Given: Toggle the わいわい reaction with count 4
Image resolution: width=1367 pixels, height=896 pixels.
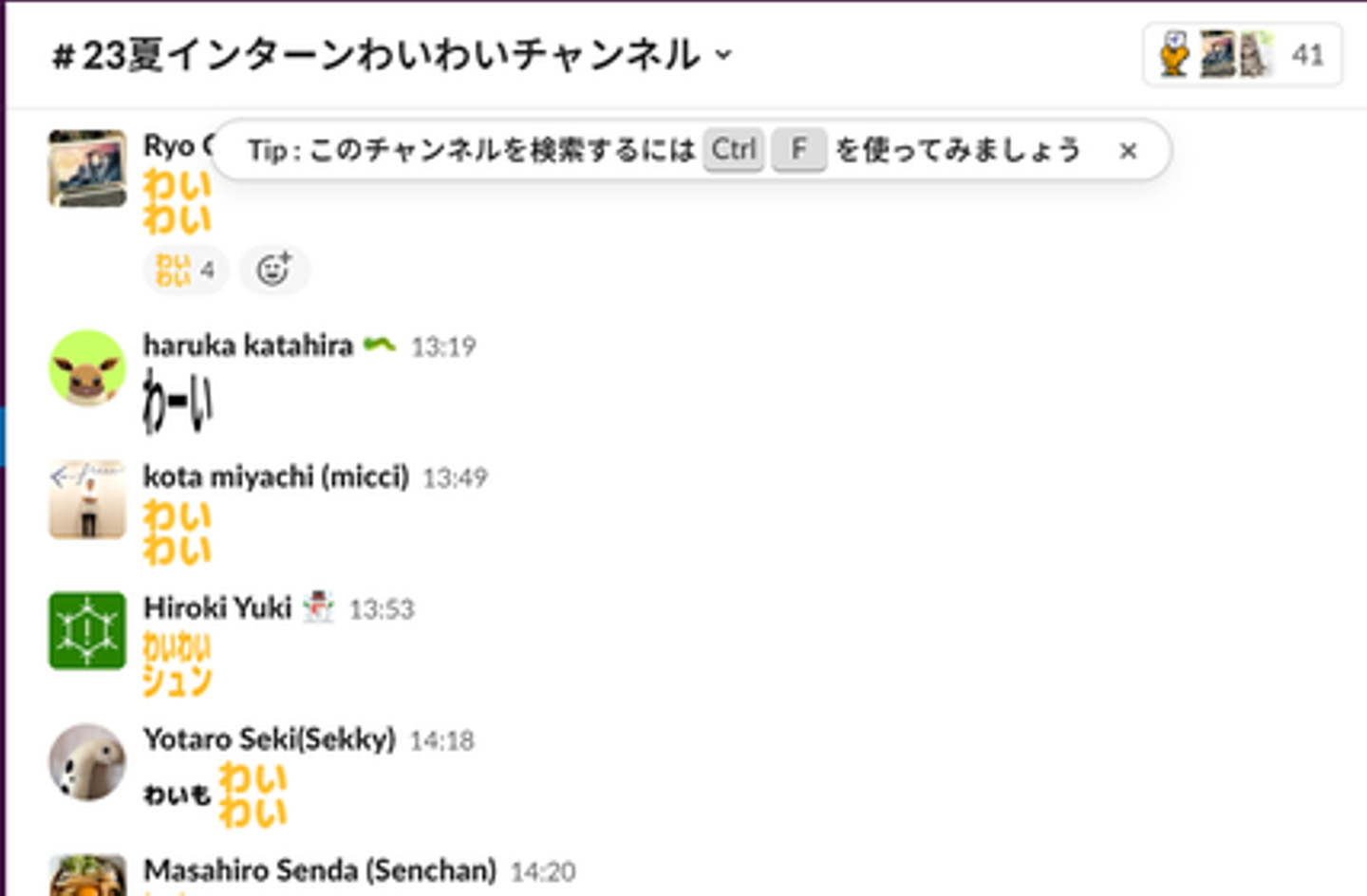Looking at the screenshot, I should (x=185, y=271).
